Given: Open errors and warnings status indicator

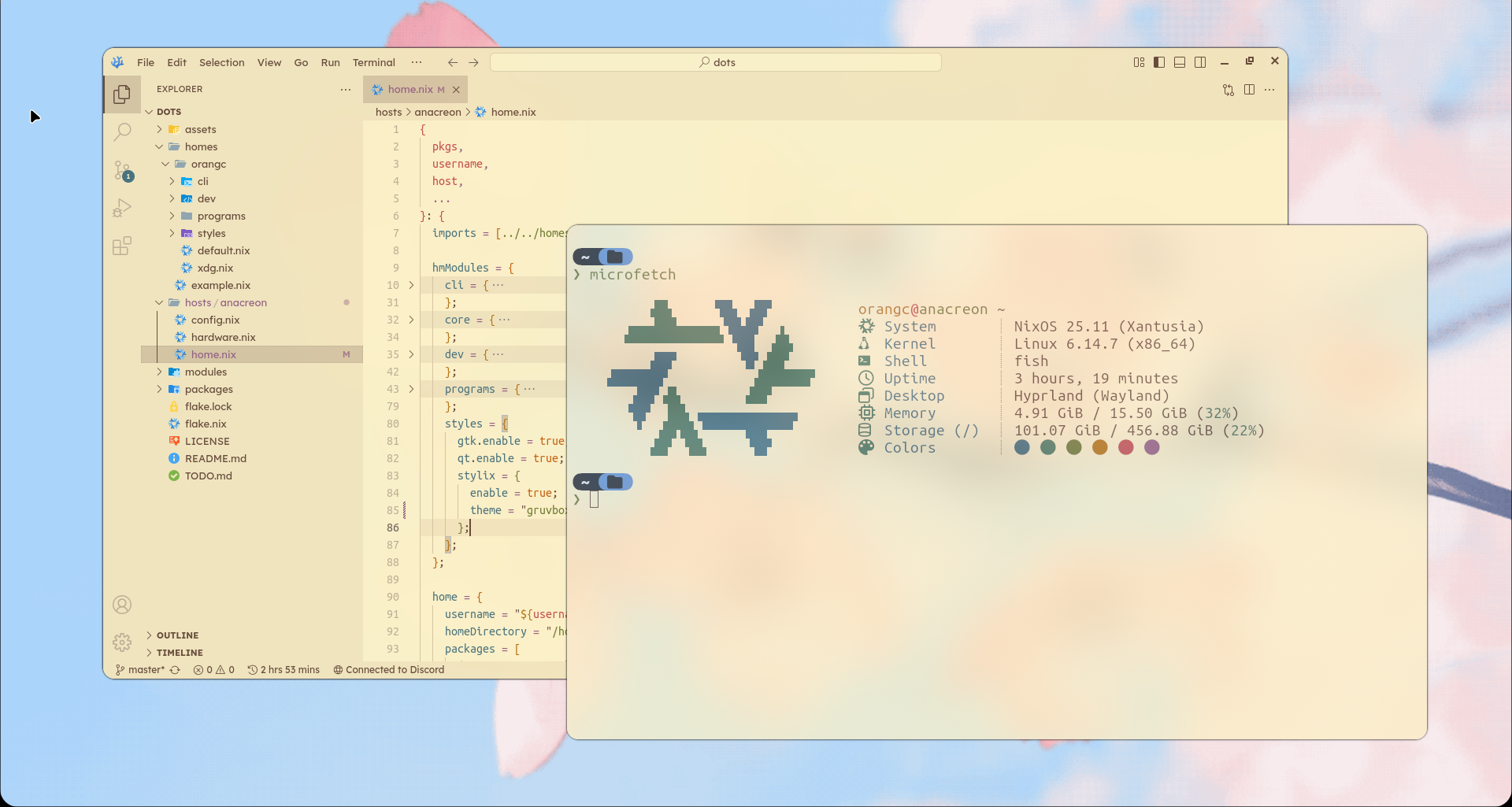Looking at the screenshot, I should (214, 670).
